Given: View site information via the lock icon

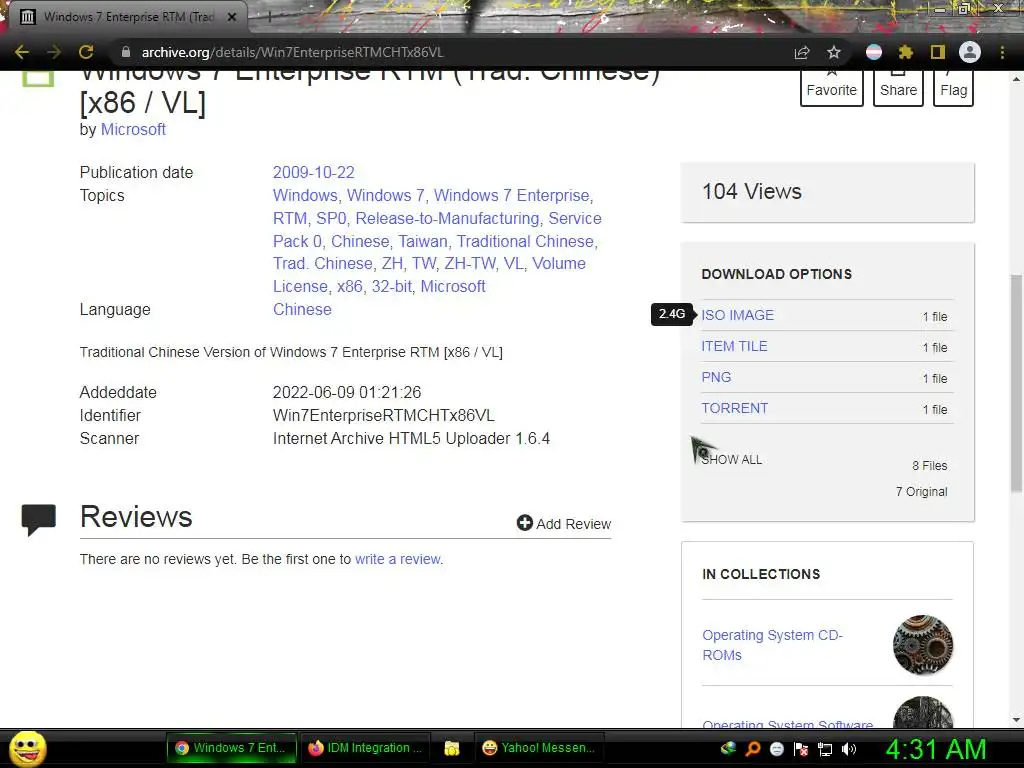Looking at the screenshot, I should 126,52.
